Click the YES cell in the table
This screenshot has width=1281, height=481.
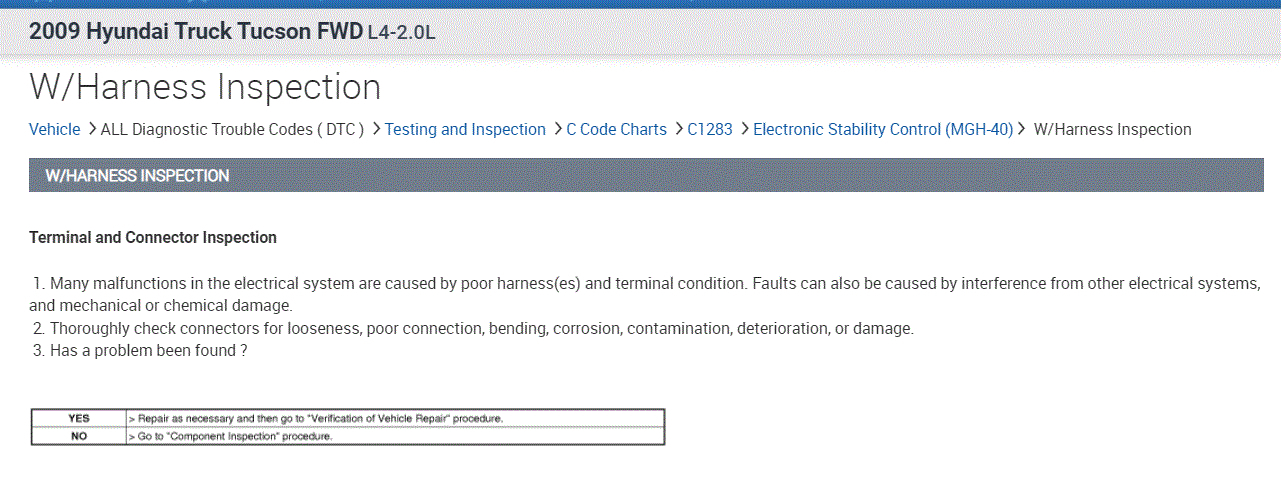[79, 418]
